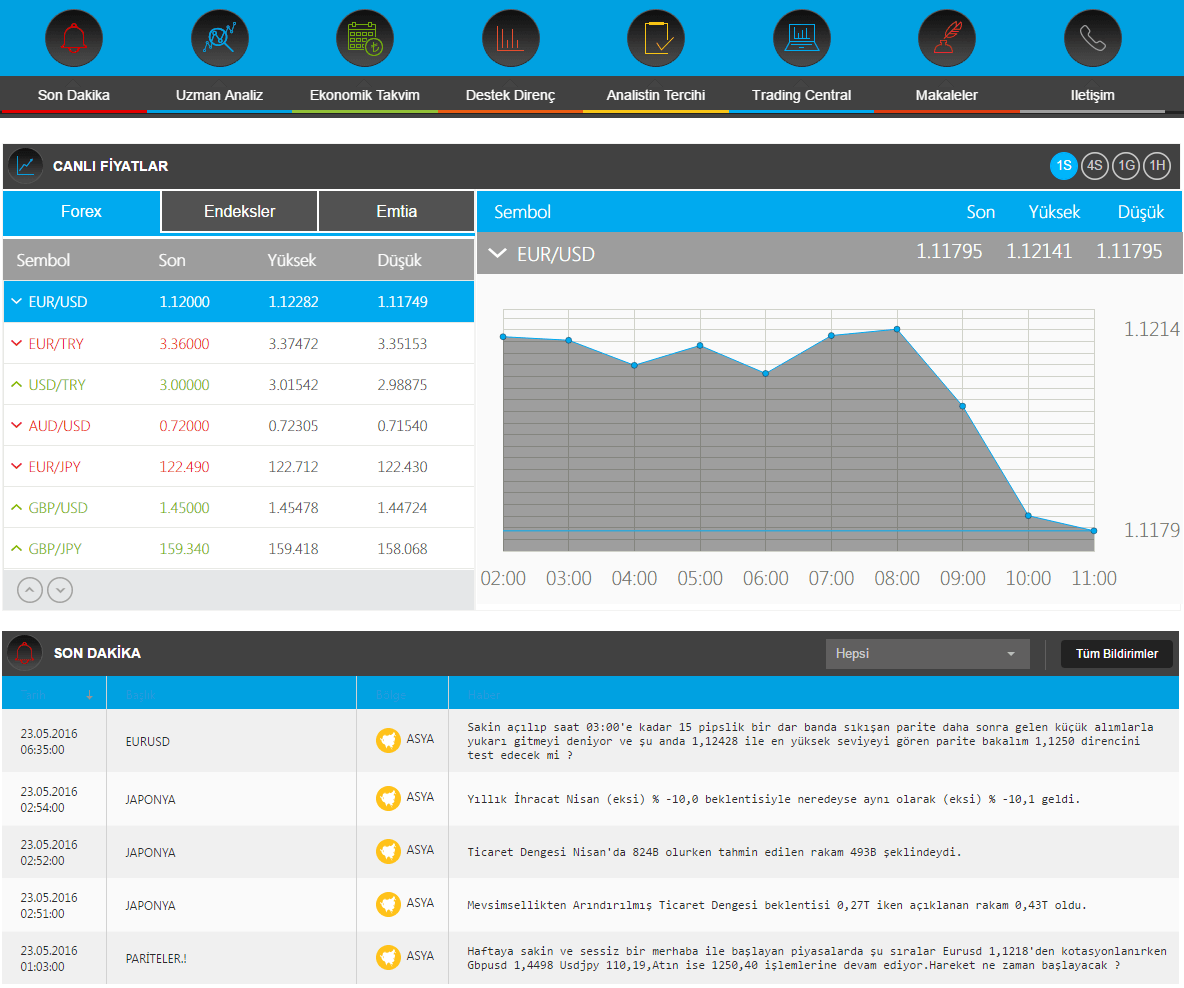Open the Analistin Tercihi clipboard icon
1184x988 pixels.
tap(655, 38)
